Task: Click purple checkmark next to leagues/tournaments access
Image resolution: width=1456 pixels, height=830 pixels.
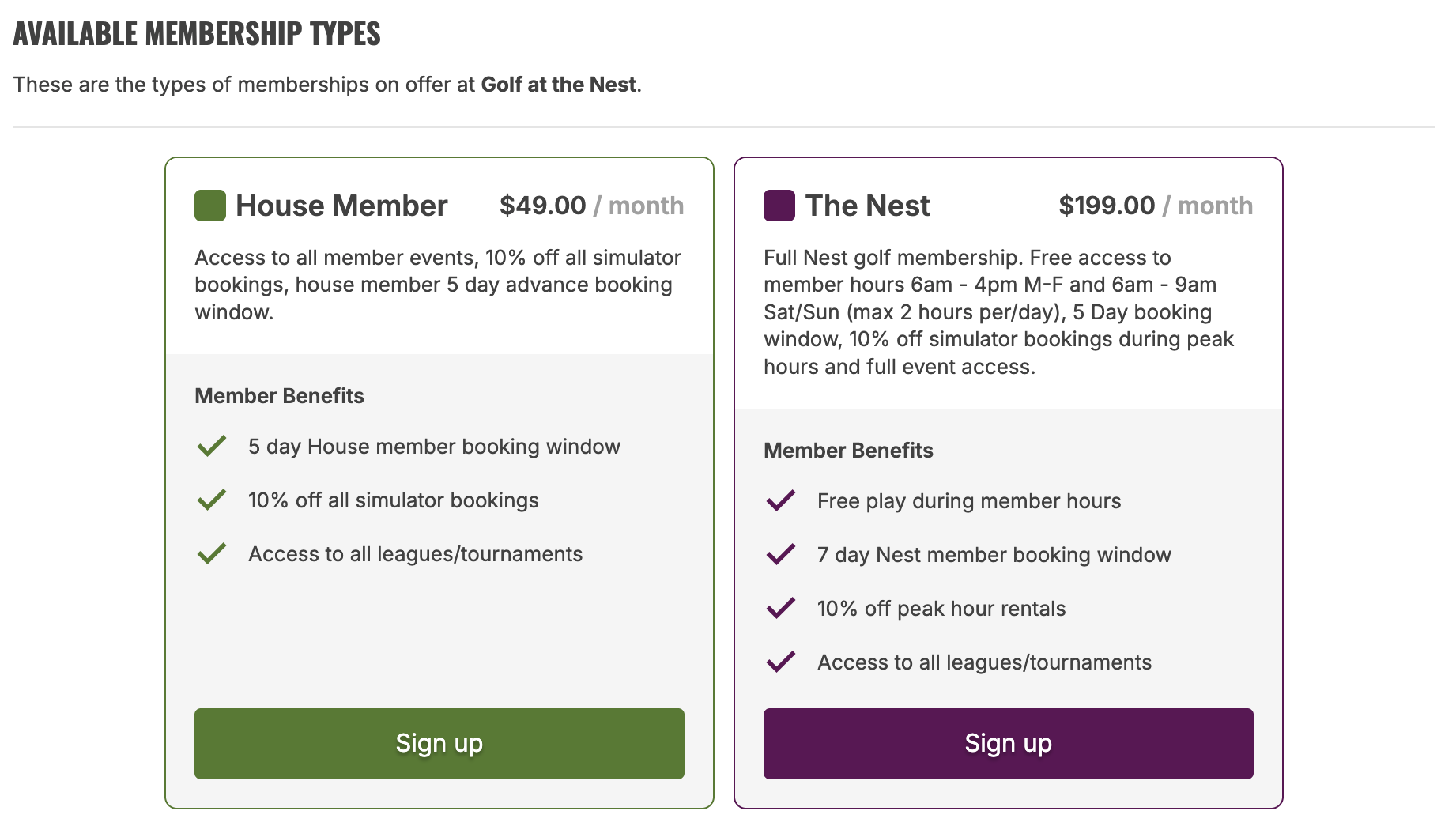Action: (x=781, y=662)
